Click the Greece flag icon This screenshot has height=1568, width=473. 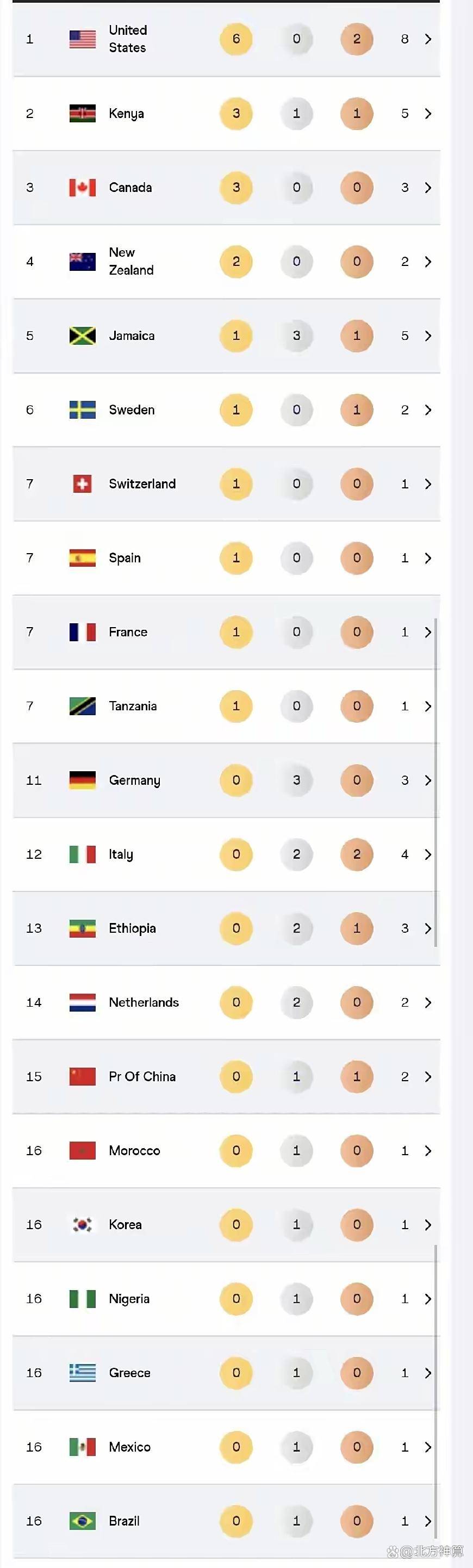(82, 1373)
